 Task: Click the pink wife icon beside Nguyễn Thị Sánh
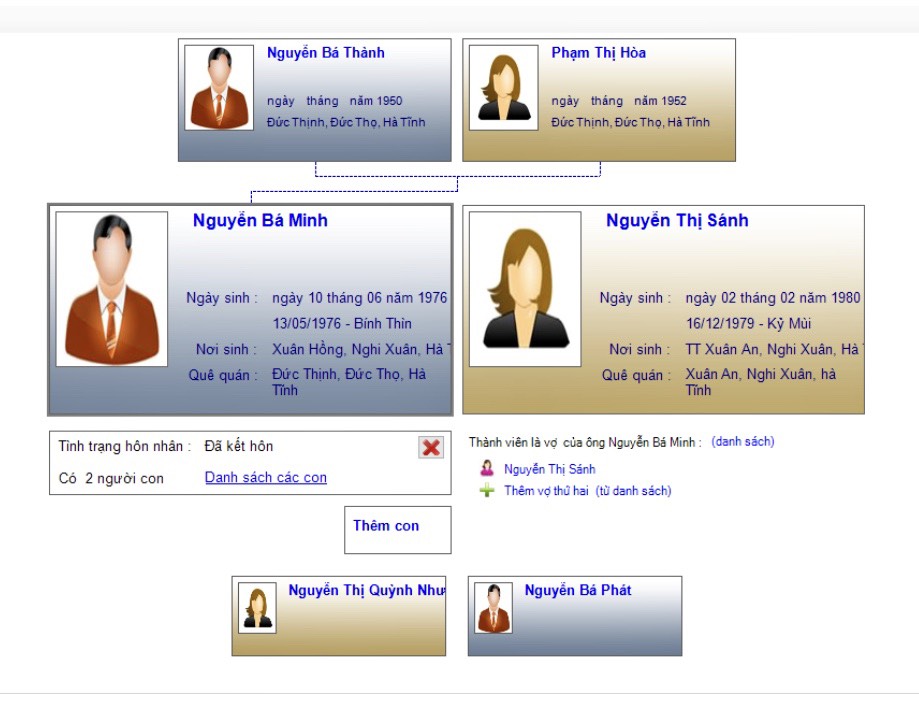[487, 468]
